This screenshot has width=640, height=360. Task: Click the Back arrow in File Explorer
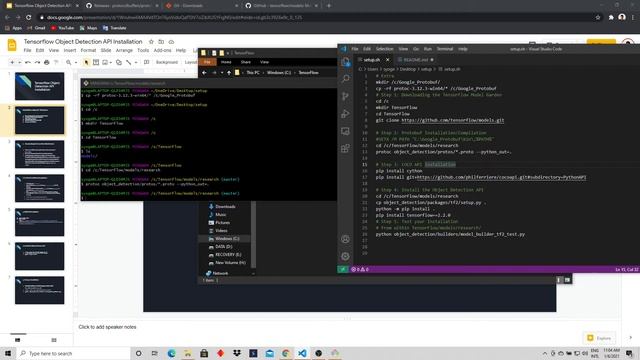(204, 73)
